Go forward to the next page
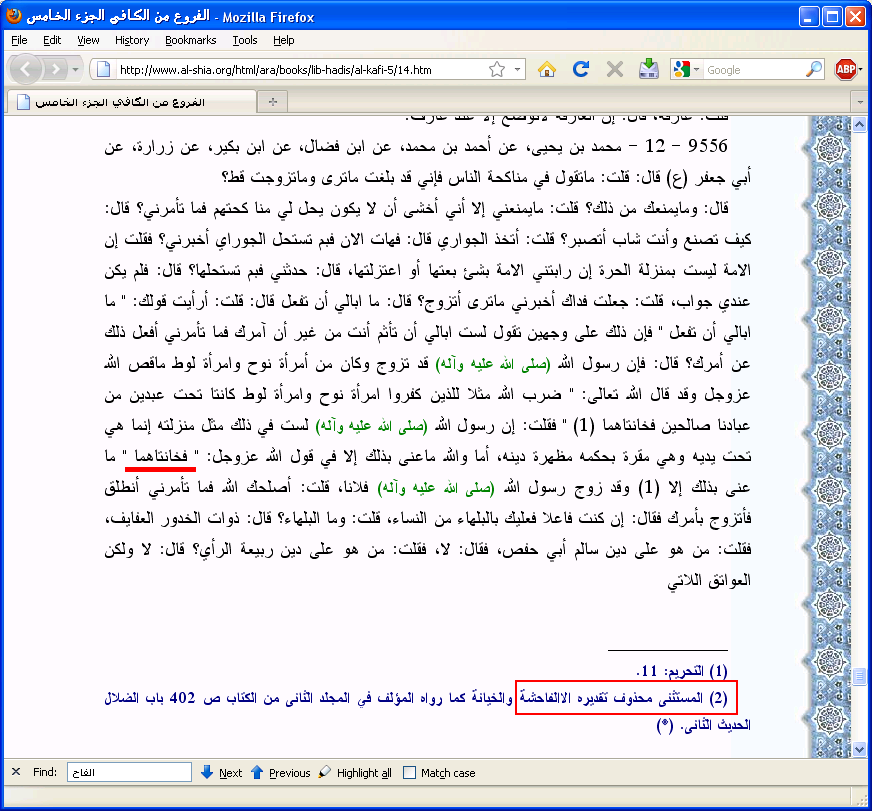 click(x=55, y=70)
